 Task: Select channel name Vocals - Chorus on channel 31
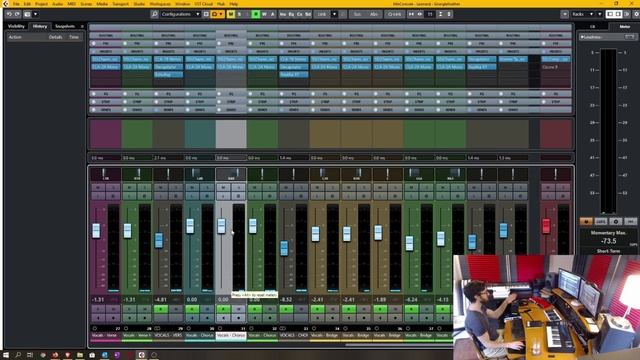point(231,336)
